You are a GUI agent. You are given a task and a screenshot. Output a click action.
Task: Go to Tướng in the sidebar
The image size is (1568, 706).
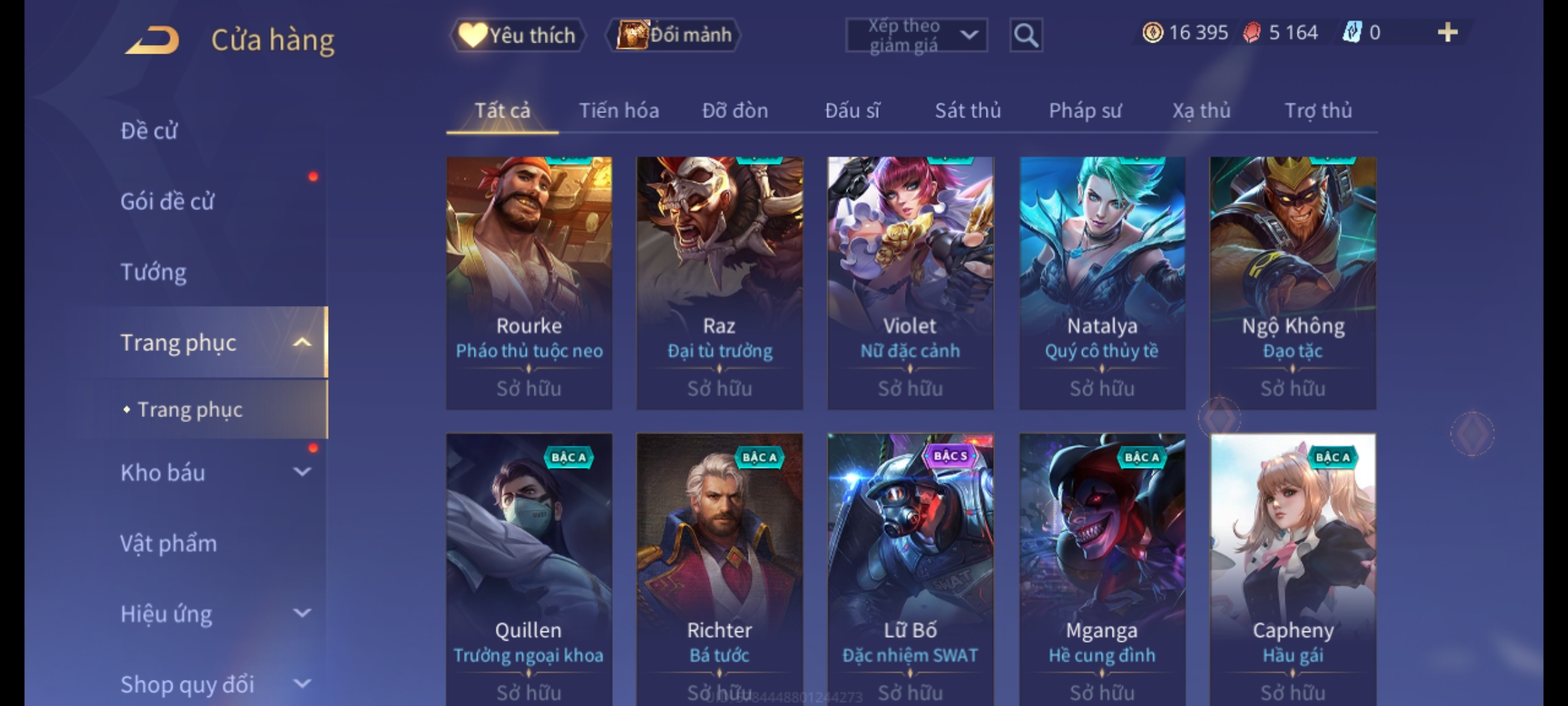[154, 272]
